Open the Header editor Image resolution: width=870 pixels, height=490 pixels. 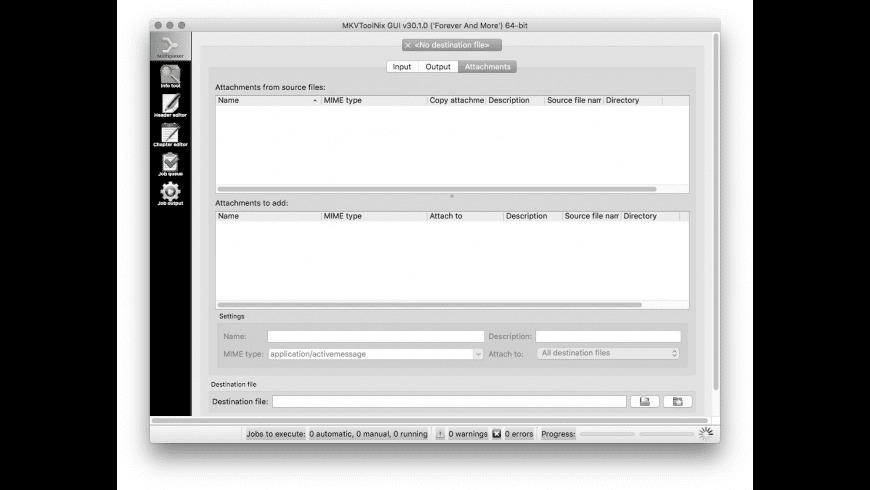click(170, 105)
